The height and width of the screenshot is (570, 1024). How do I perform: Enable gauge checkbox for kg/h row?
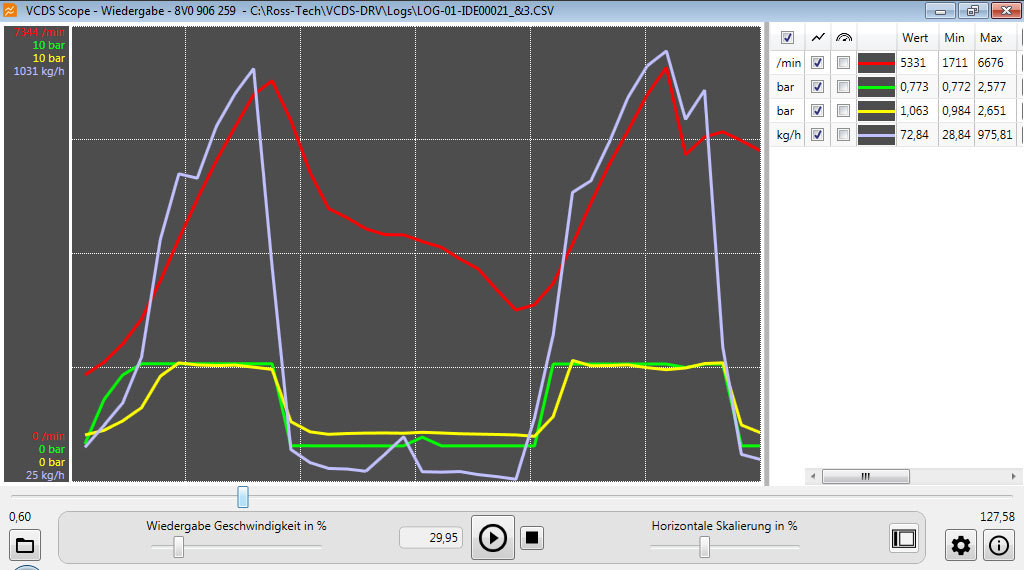pyautogui.click(x=844, y=134)
